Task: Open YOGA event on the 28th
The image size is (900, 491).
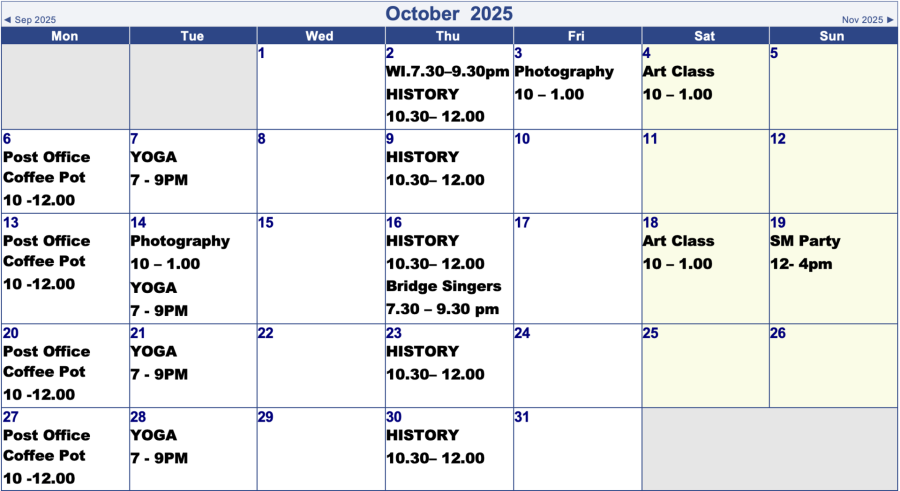Action: [x=153, y=435]
